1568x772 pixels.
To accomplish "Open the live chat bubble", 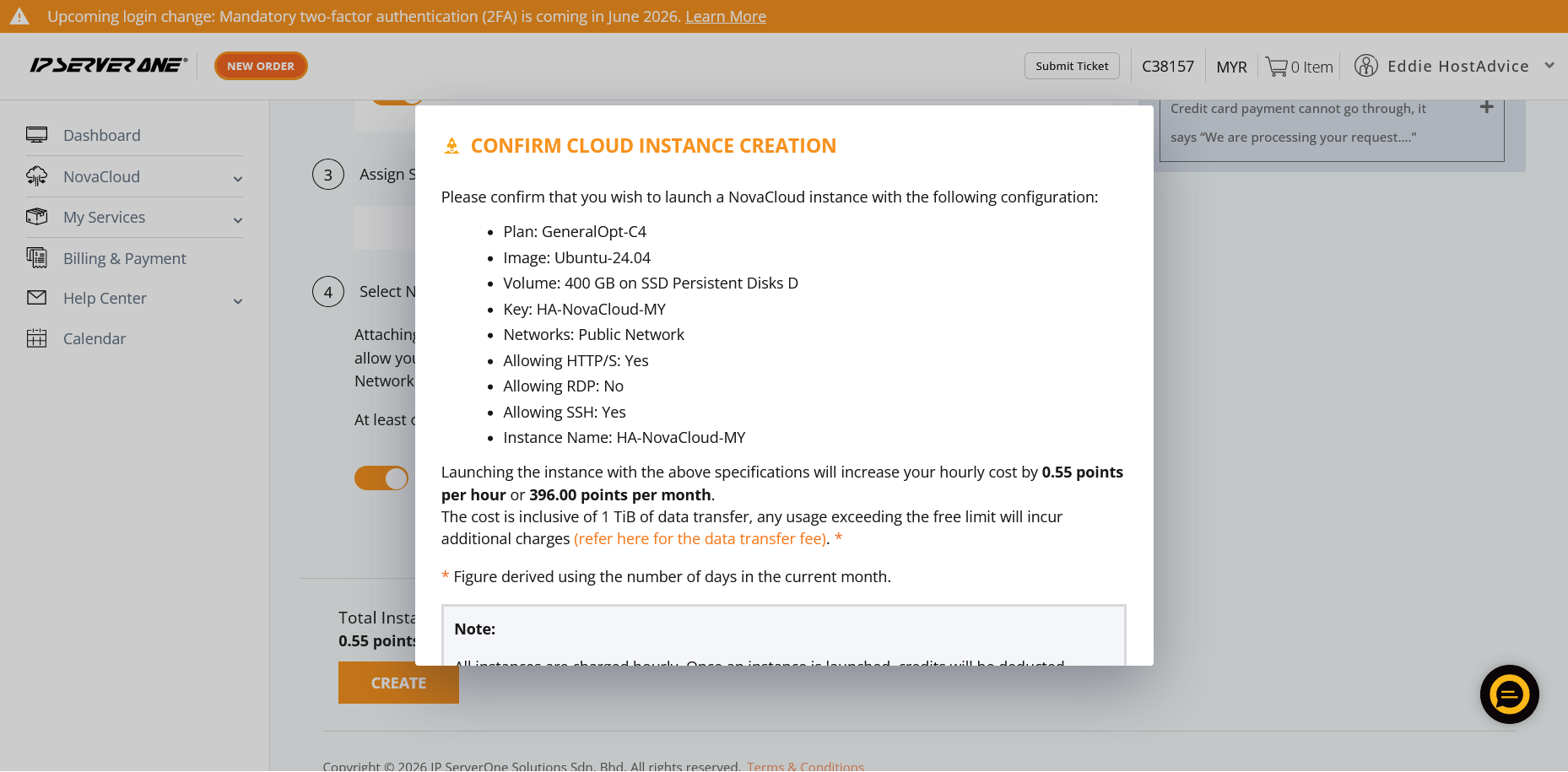I will pos(1510,694).
